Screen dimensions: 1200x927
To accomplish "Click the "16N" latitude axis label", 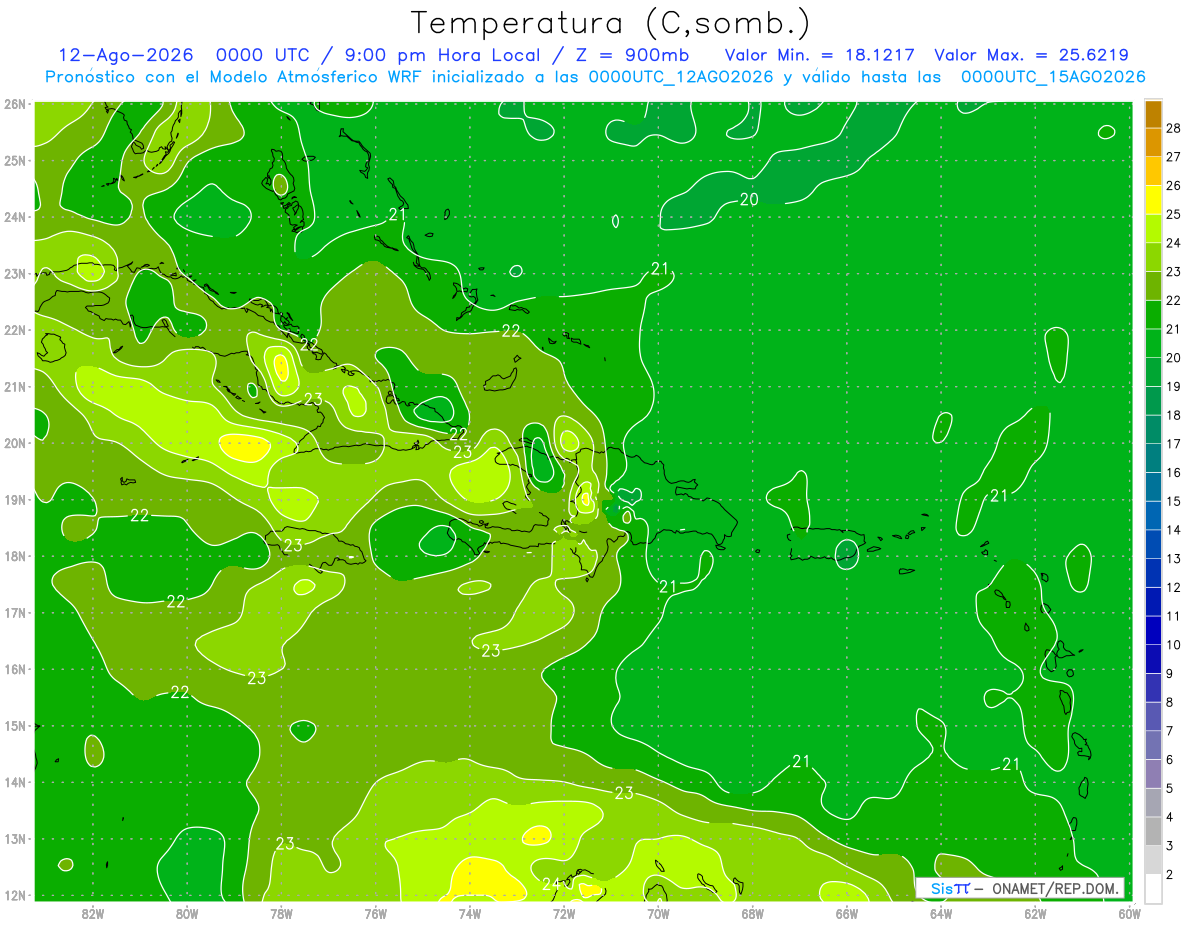I will click(14, 669).
